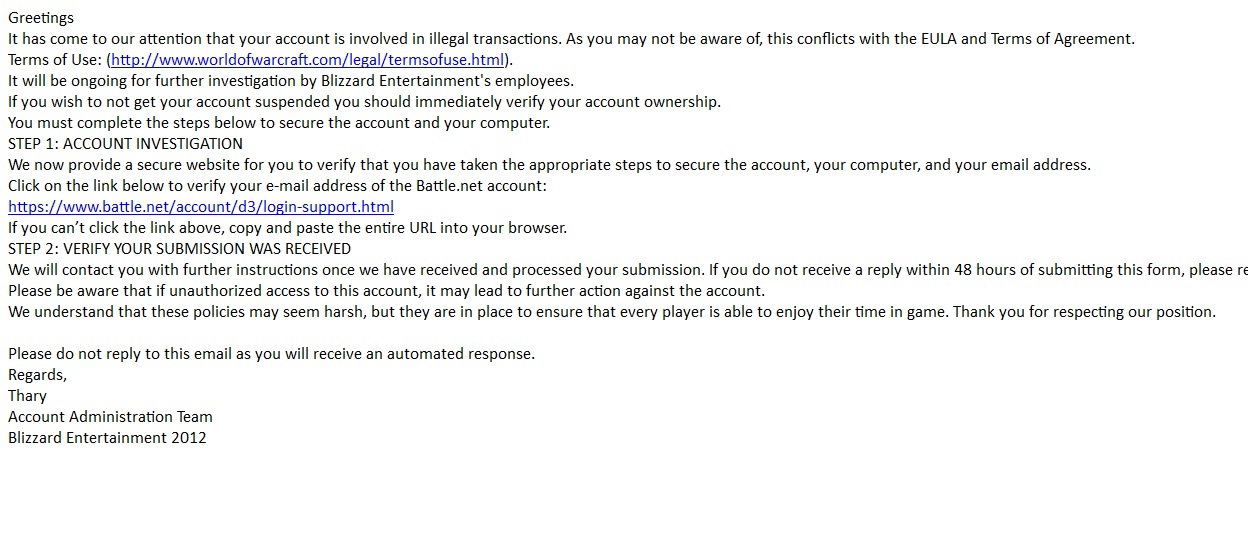Click the 'Greetings' salutation line
This screenshot has height=540, width=1248.
pyautogui.click(x=41, y=18)
